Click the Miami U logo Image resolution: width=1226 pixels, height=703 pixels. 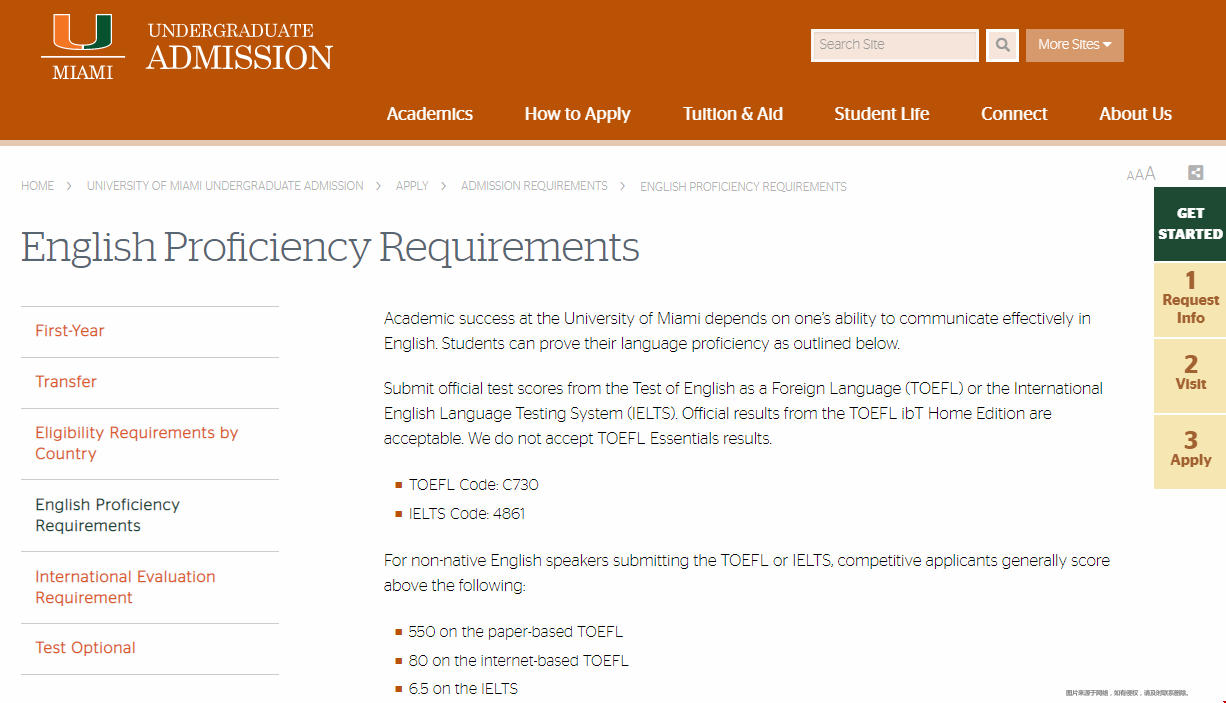pyautogui.click(x=83, y=47)
